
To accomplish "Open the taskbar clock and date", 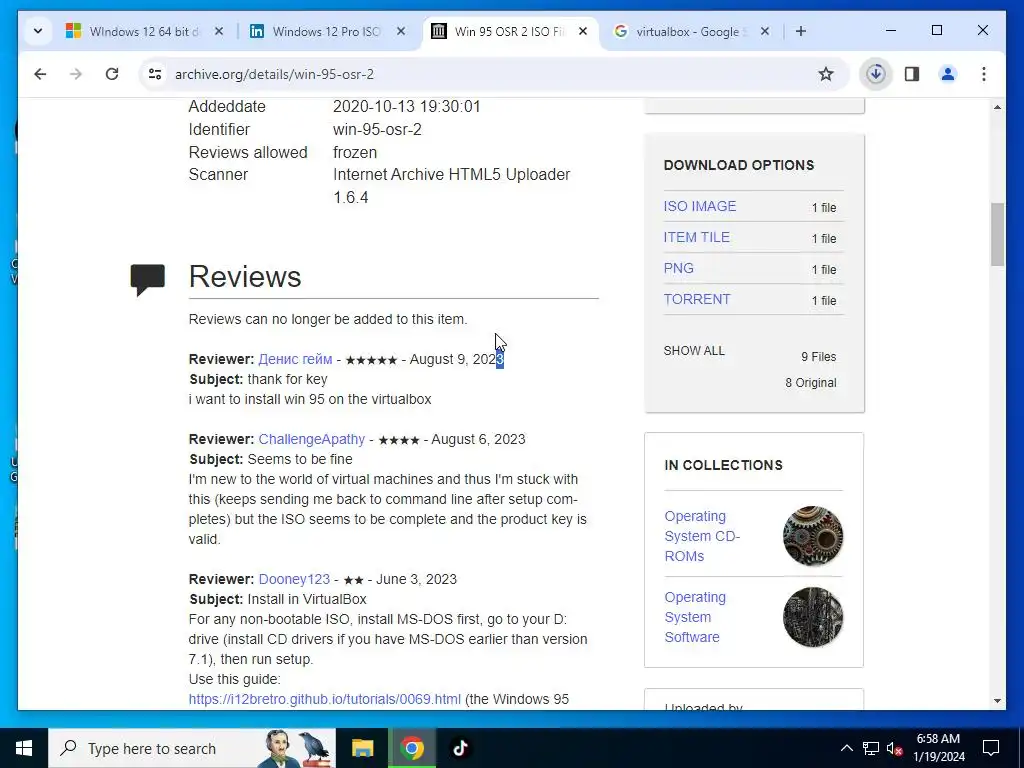I will (x=938, y=748).
